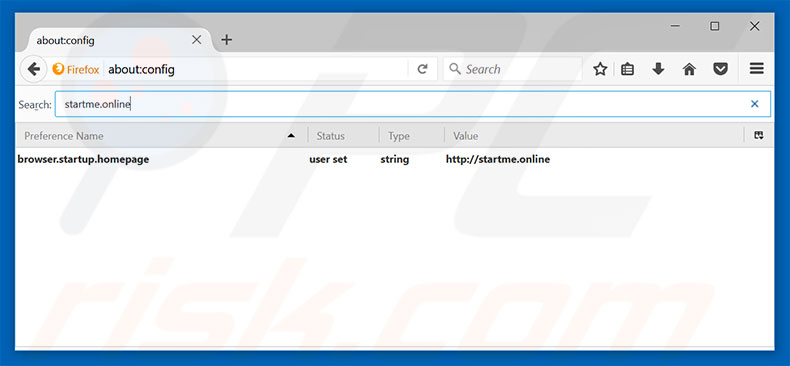Sort by Type column header
Viewport: 790px width, 366px height.
pyautogui.click(x=412, y=136)
